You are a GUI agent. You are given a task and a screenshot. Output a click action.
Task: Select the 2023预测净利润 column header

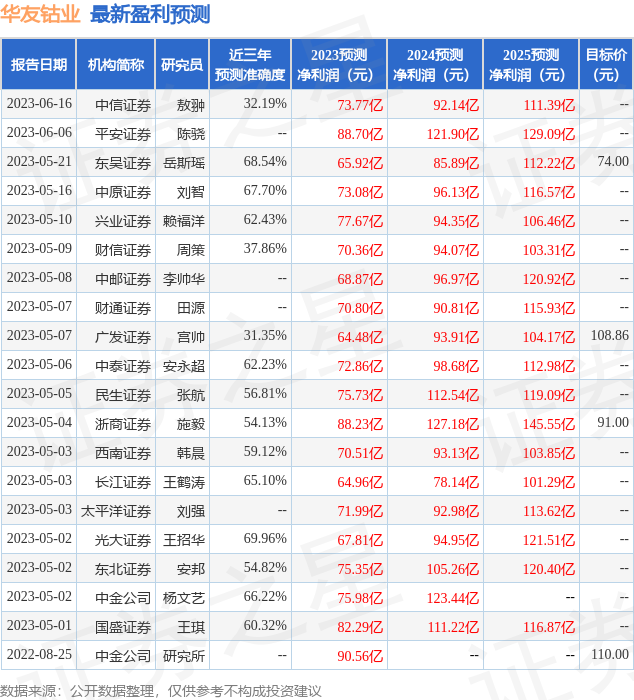pos(339,65)
